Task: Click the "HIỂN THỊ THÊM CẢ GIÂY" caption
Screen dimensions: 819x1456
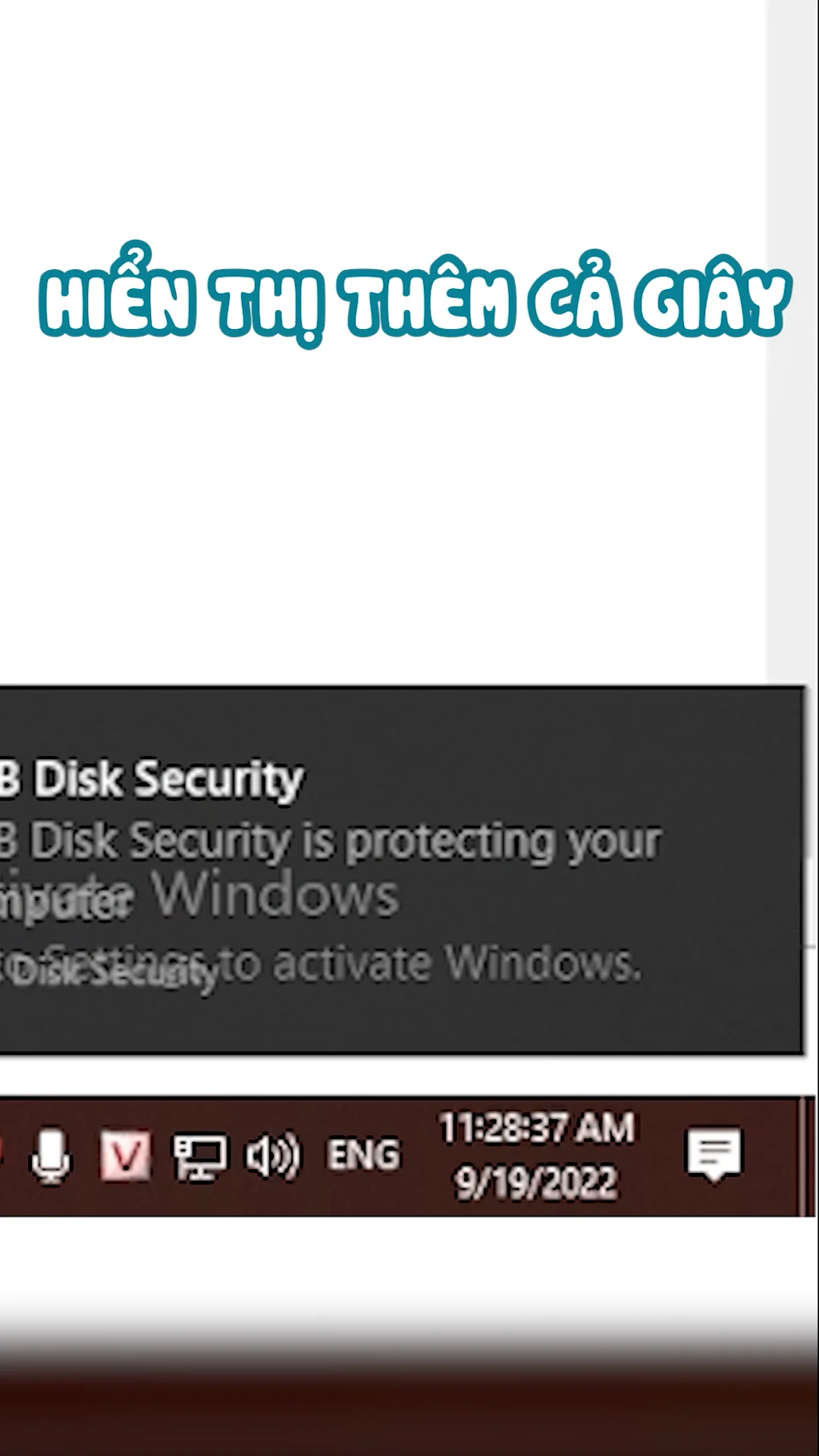Action: coord(415,301)
